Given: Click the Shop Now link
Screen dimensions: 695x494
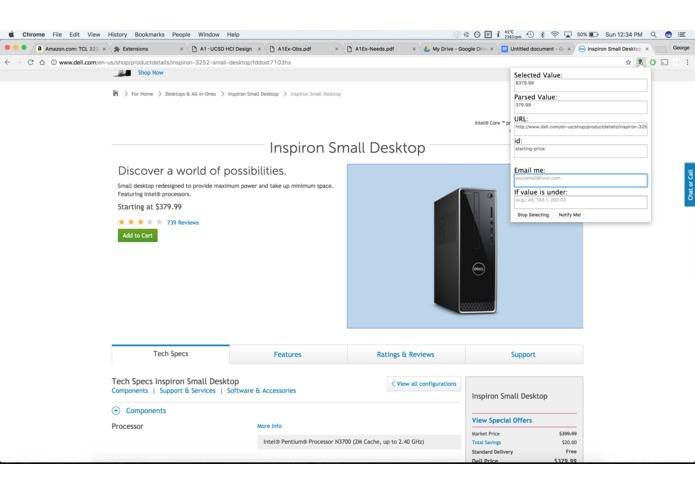Looking at the screenshot, I should point(150,72).
